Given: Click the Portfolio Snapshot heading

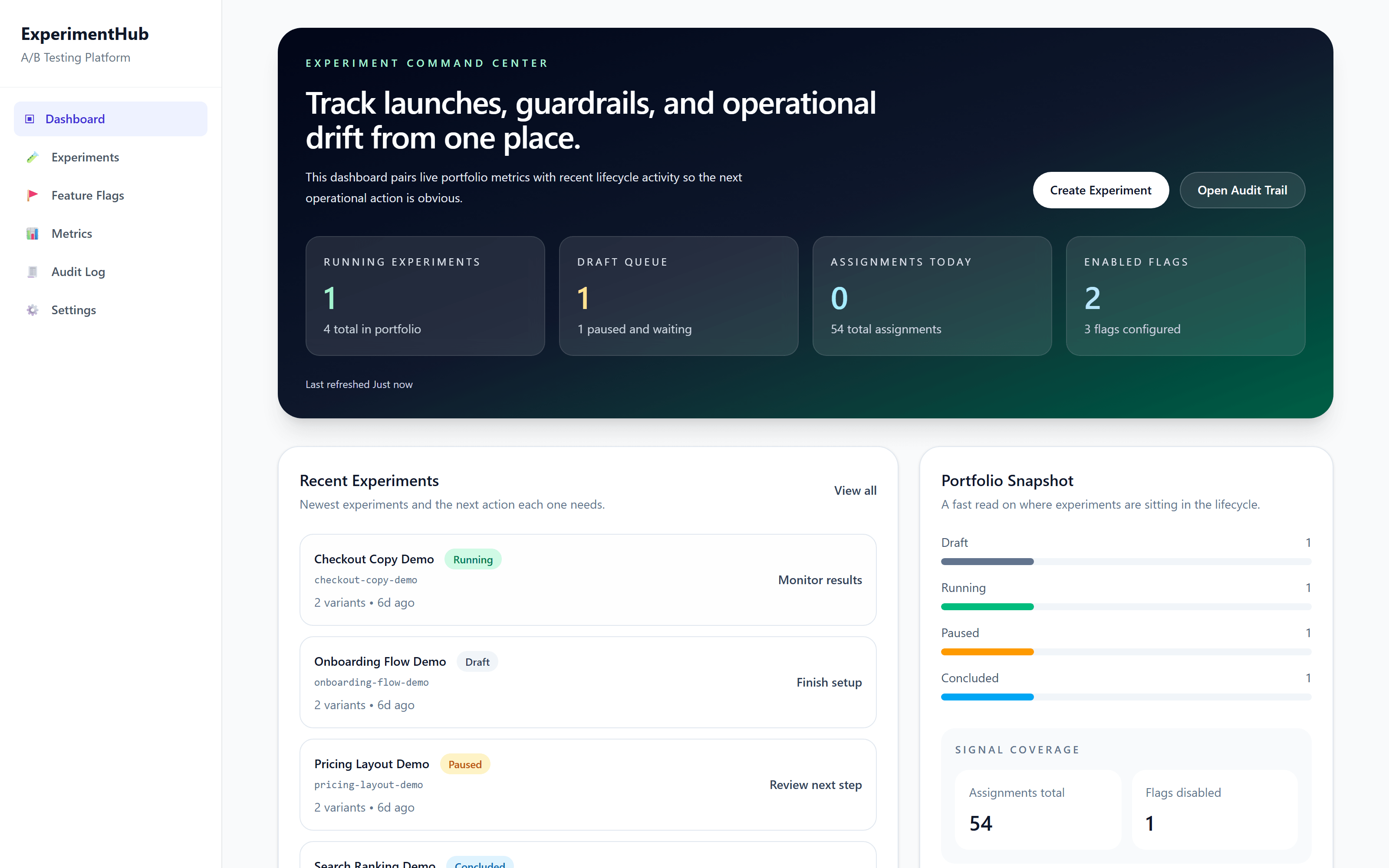Looking at the screenshot, I should click(x=1007, y=480).
